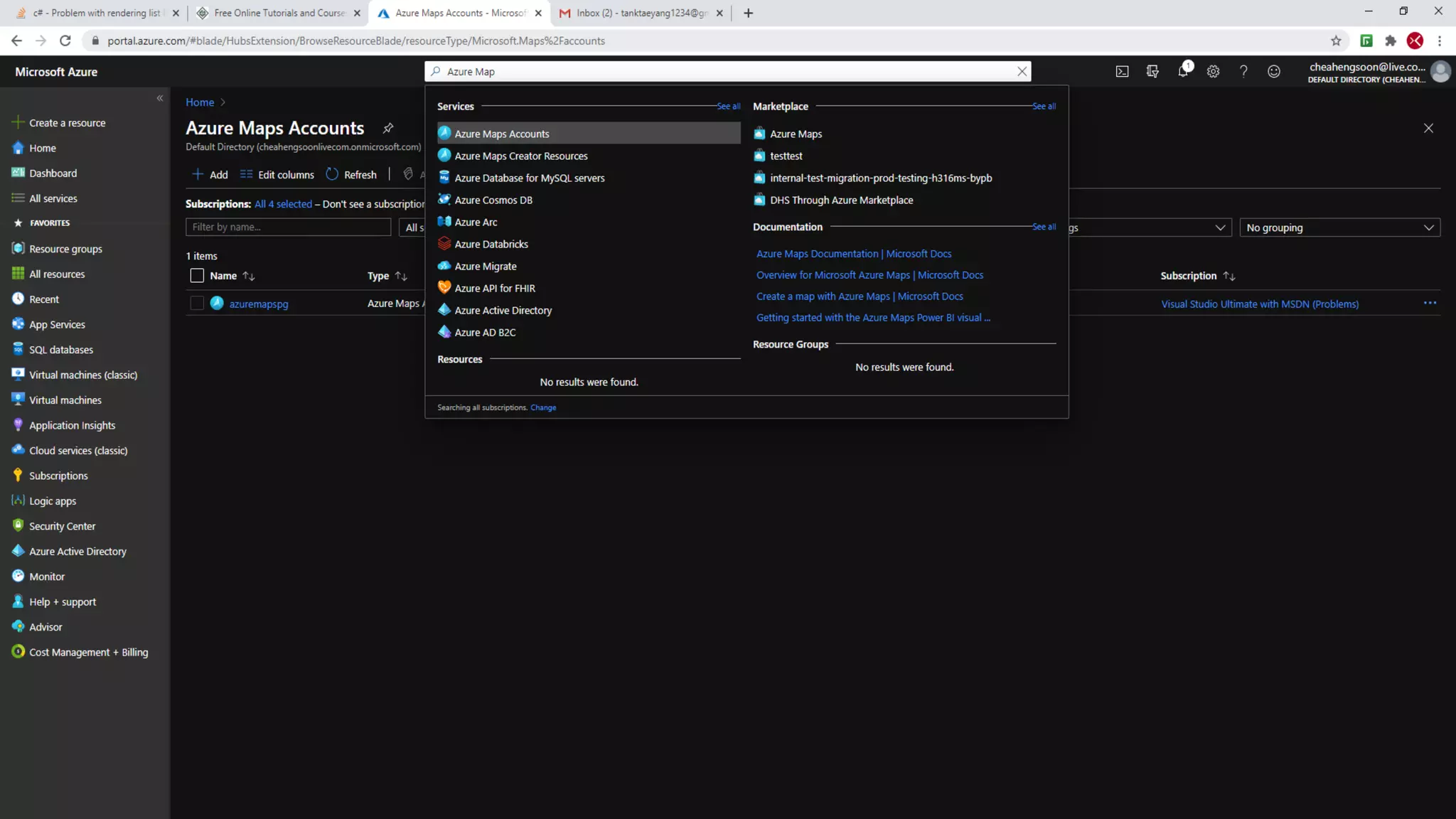Open Cloud Shell icon in top bar
1456x819 pixels.
coord(1122,72)
